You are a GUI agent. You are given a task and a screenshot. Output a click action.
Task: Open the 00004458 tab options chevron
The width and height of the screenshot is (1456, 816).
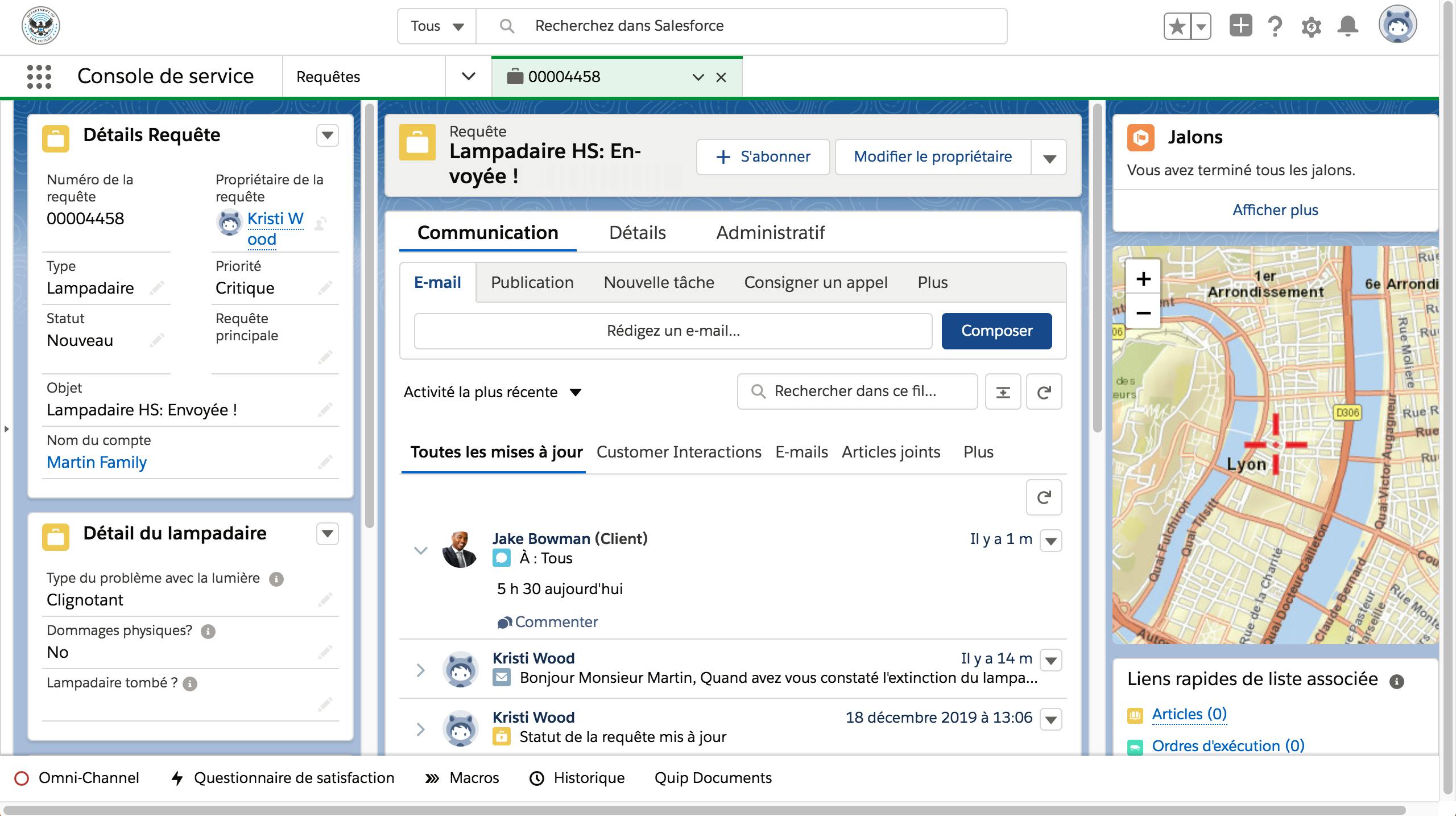[698, 77]
